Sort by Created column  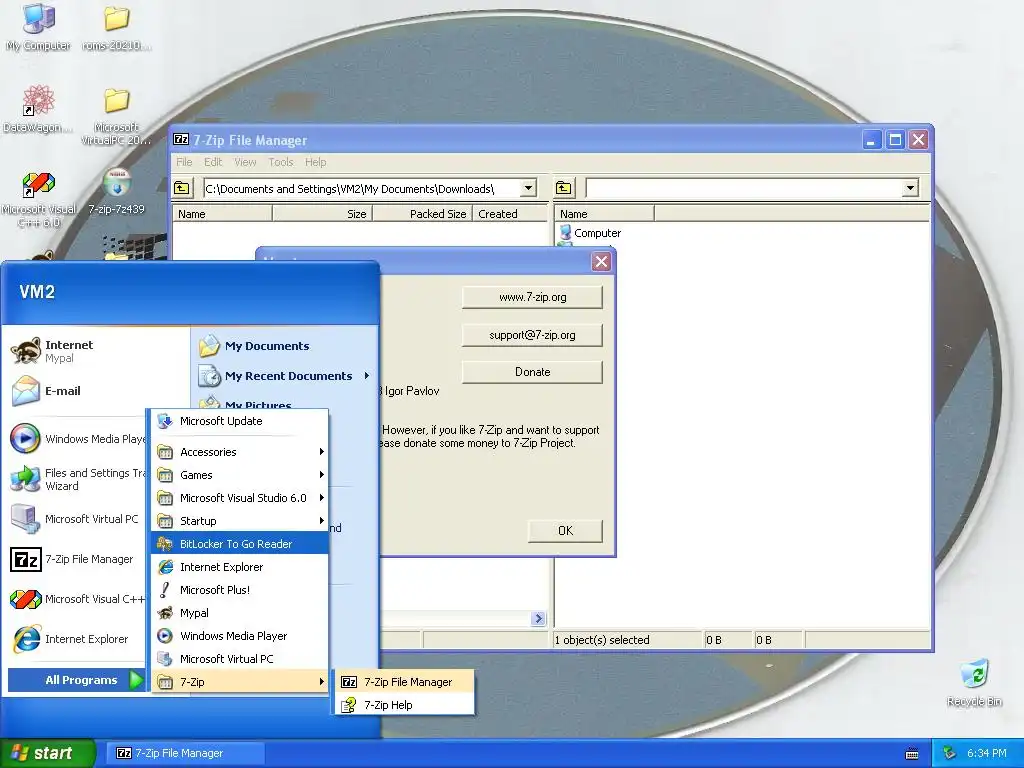point(510,214)
